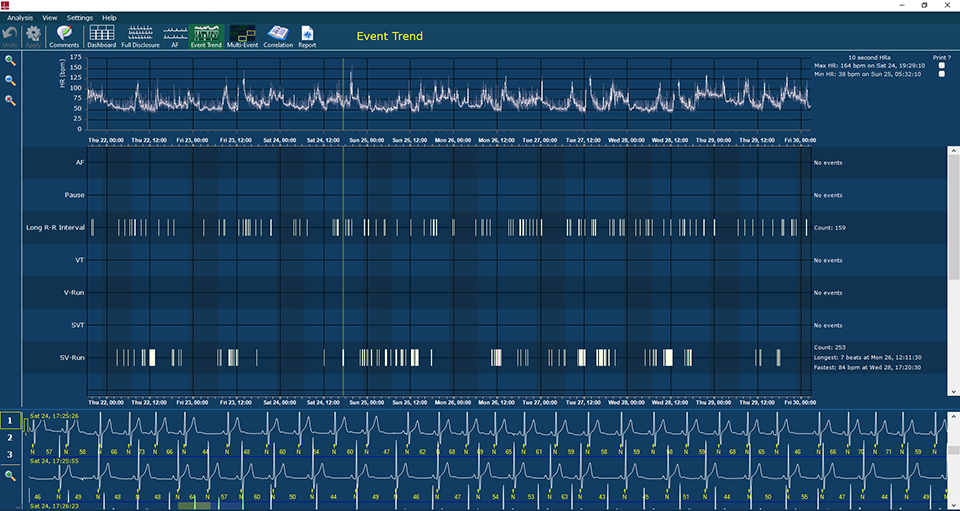960x511 pixels.
Task: Click the ECG strip zoom magnifier icon
Action: [10, 476]
